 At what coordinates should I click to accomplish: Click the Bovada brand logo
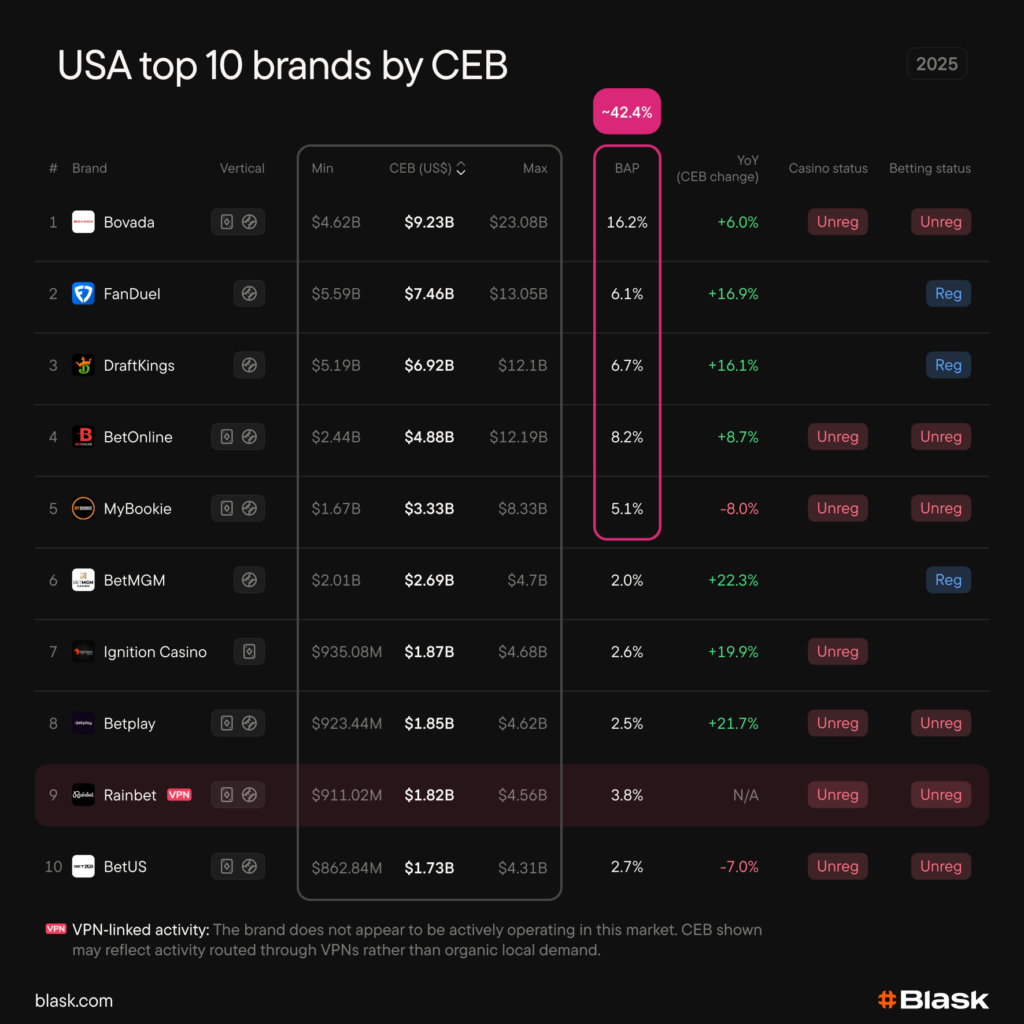pyautogui.click(x=83, y=222)
